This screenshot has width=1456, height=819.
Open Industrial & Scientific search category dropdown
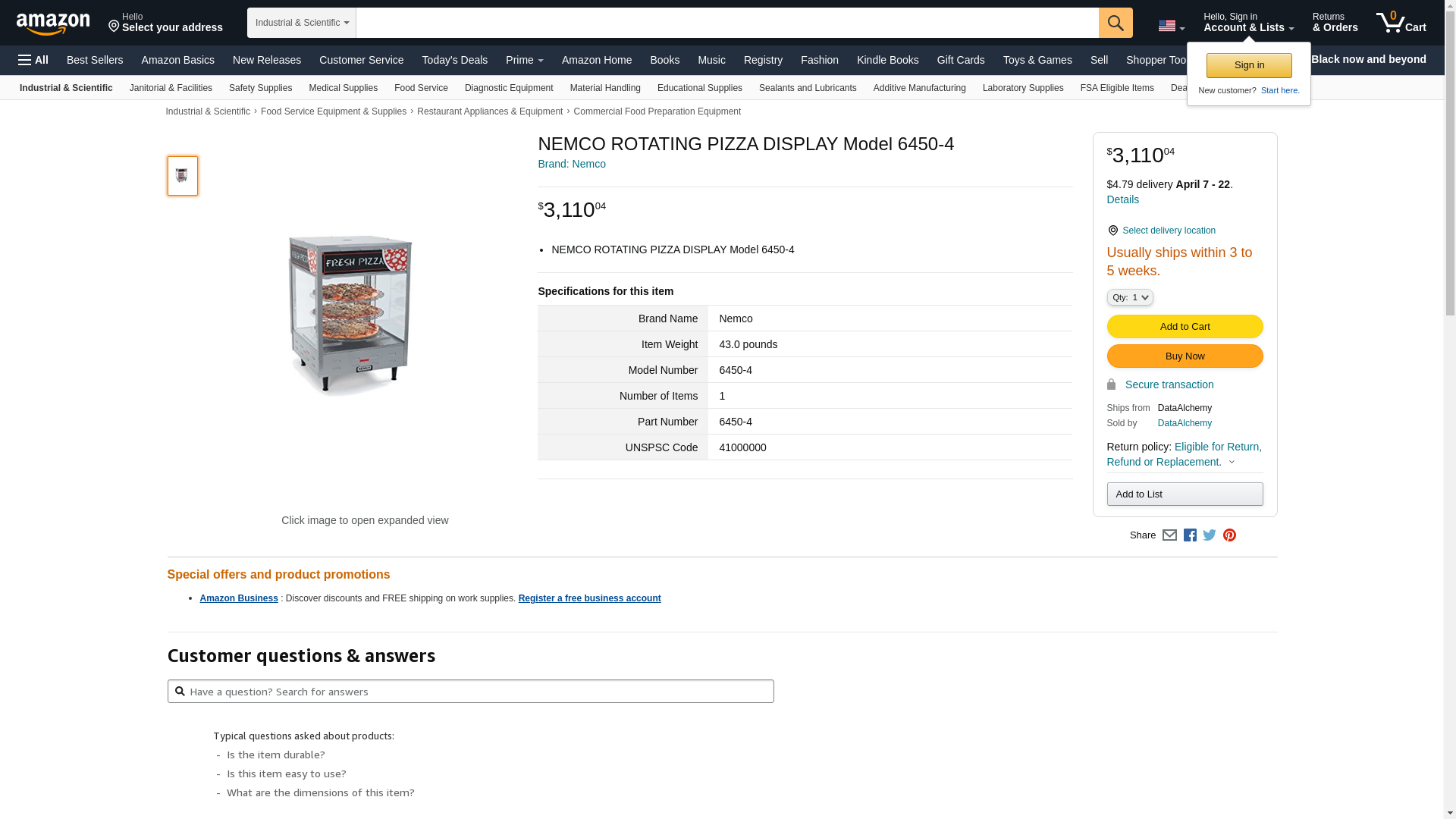pyautogui.click(x=302, y=23)
